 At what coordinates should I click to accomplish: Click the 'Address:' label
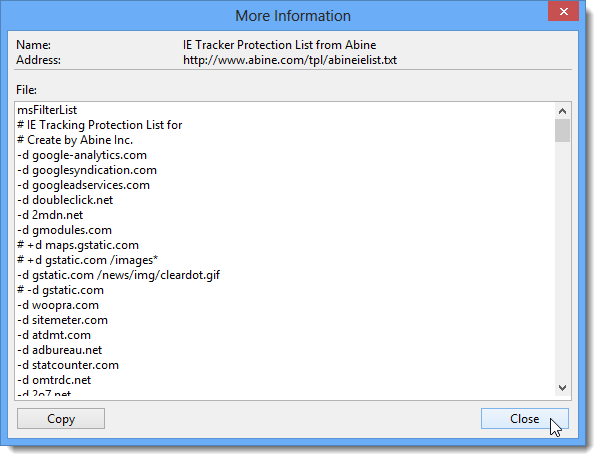coord(38,60)
